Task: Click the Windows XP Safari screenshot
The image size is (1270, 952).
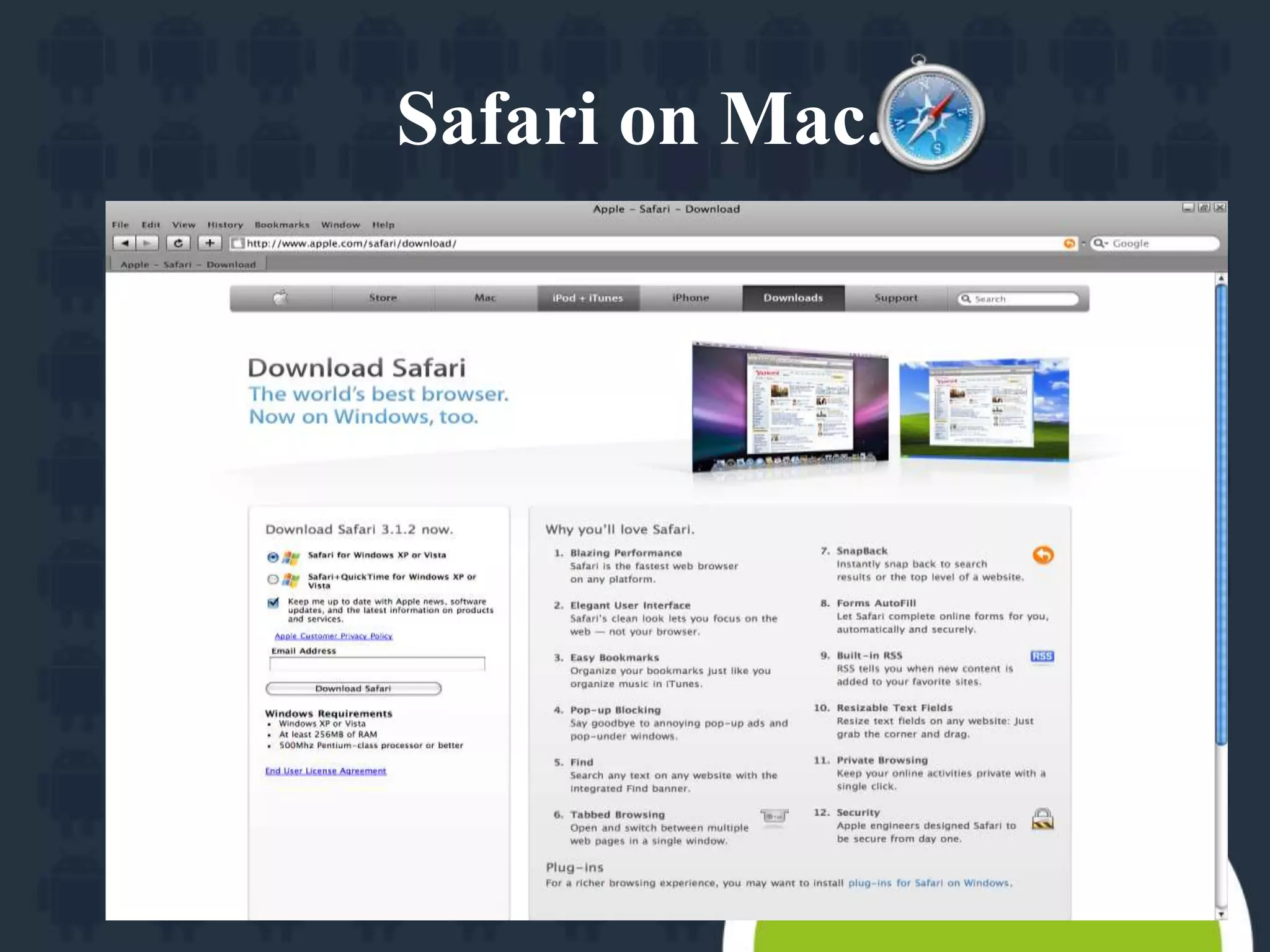Action: coord(984,408)
